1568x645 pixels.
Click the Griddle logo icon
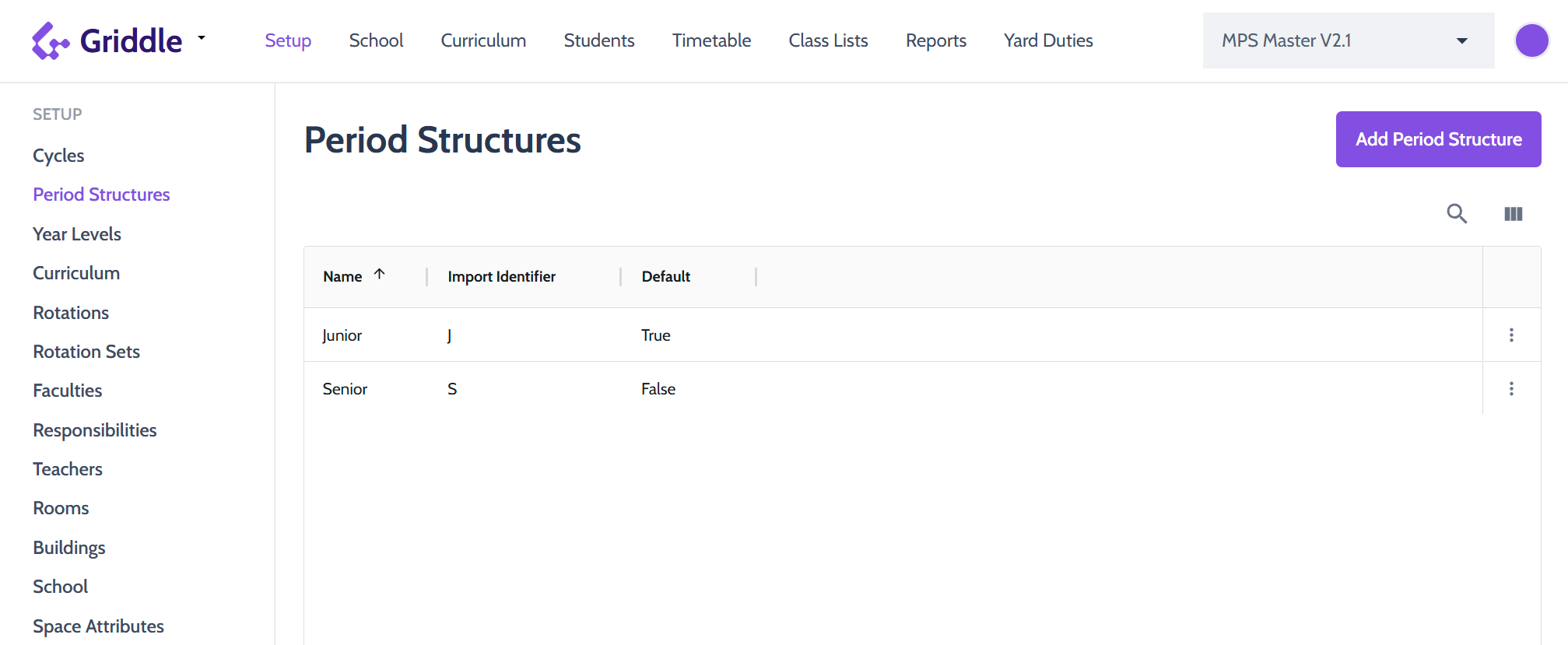(x=51, y=40)
